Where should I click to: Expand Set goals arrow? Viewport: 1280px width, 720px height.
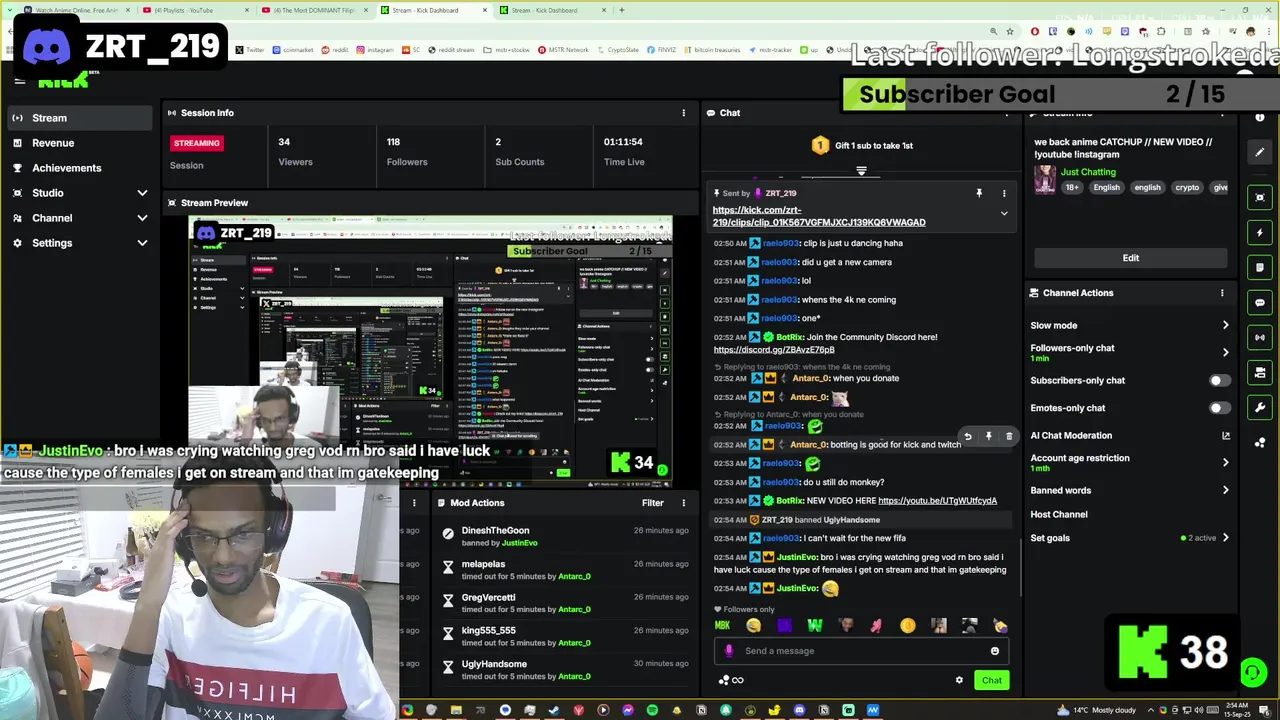pyautogui.click(x=1225, y=538)
